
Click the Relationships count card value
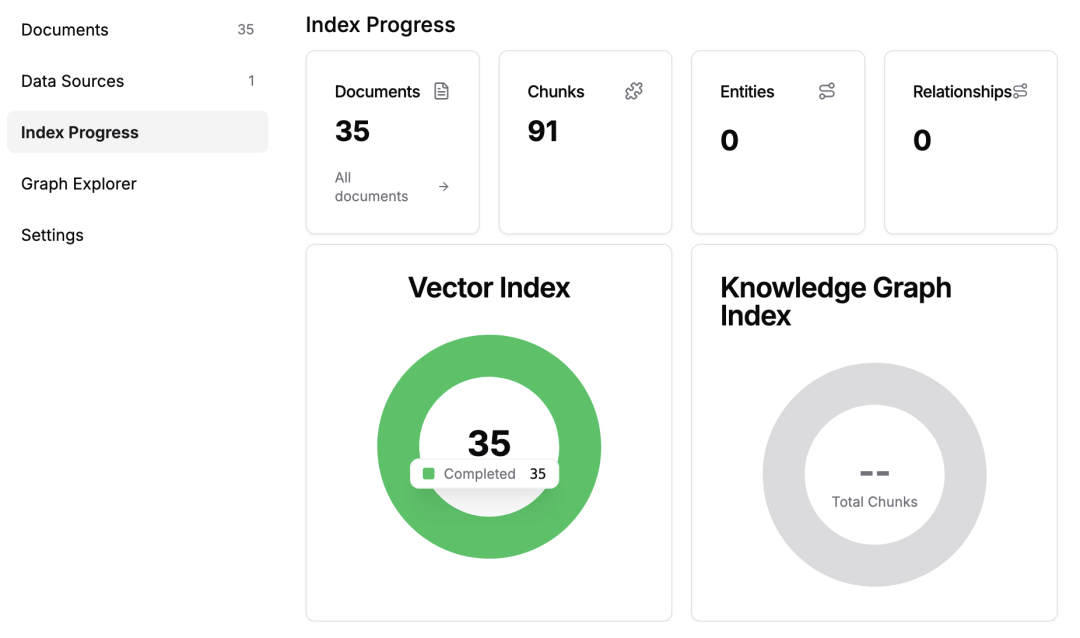point(922,140)
